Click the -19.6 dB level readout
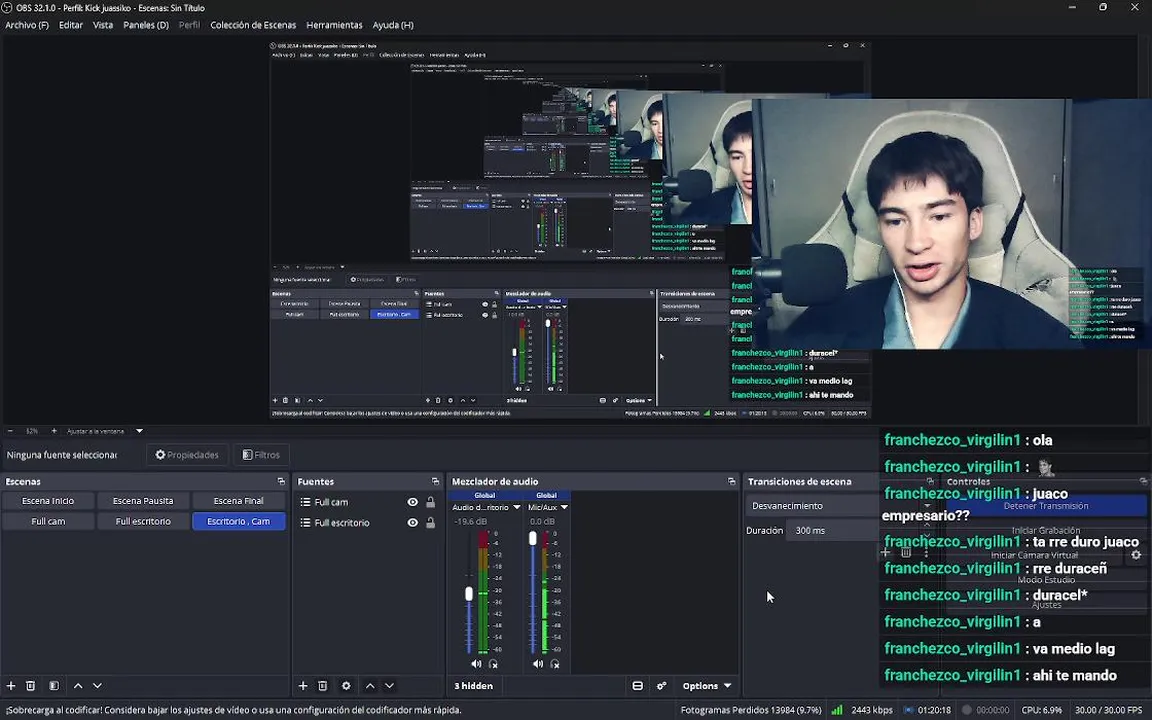Screen dimensions: 1152x720 (x=471, y=521)
